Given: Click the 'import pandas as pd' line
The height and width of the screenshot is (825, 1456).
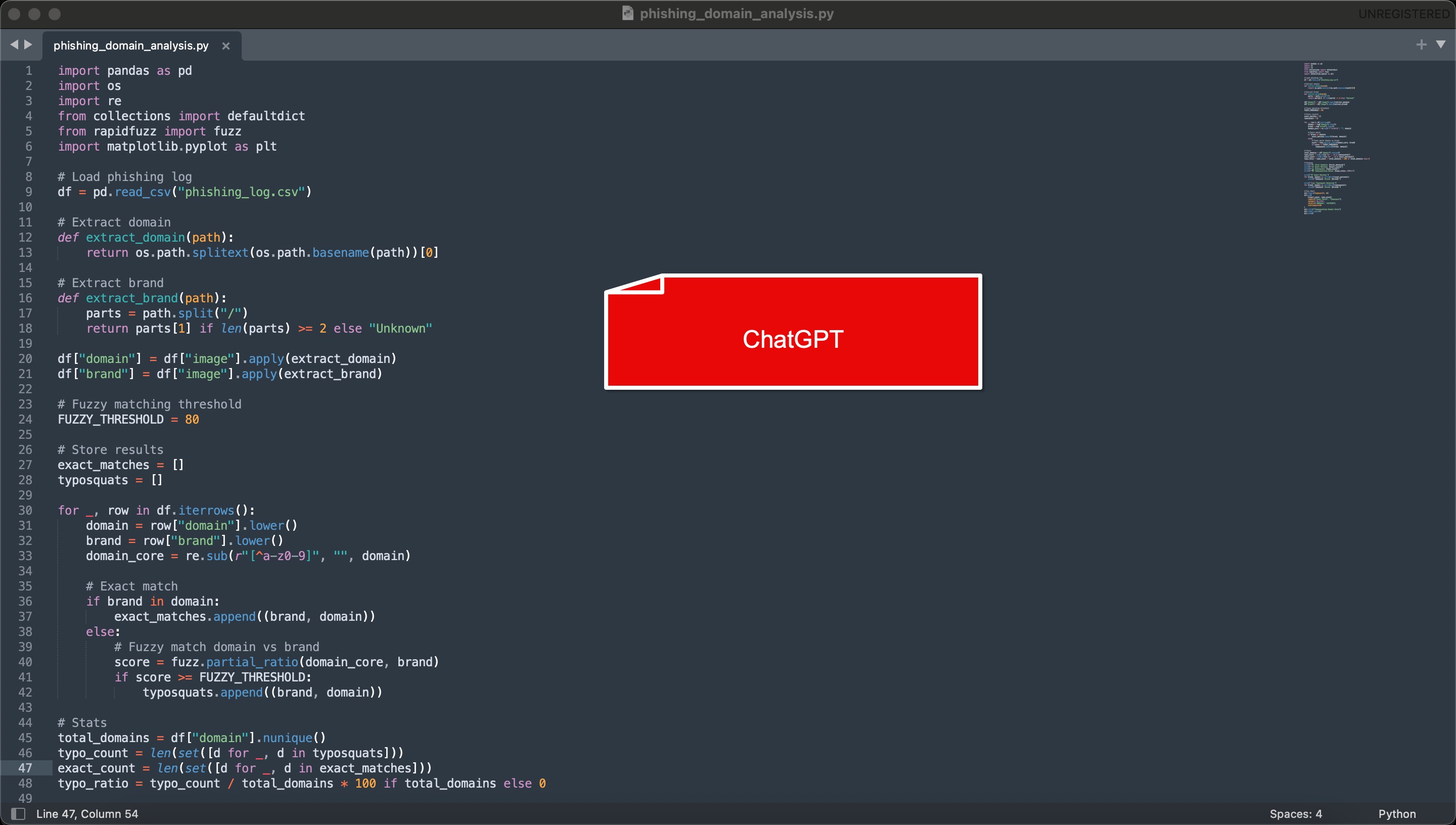Looking at the screenshot, I should point(125,70).
